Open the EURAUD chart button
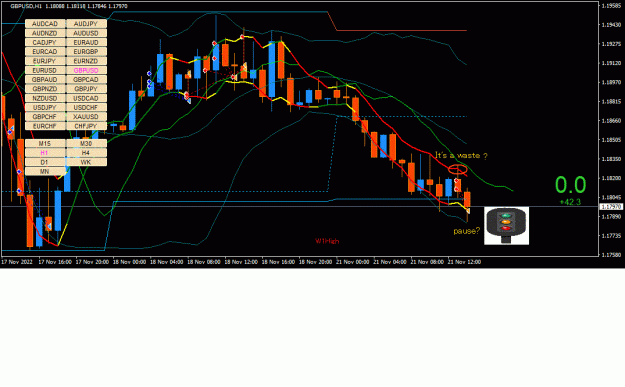 (x=86, y=42)
